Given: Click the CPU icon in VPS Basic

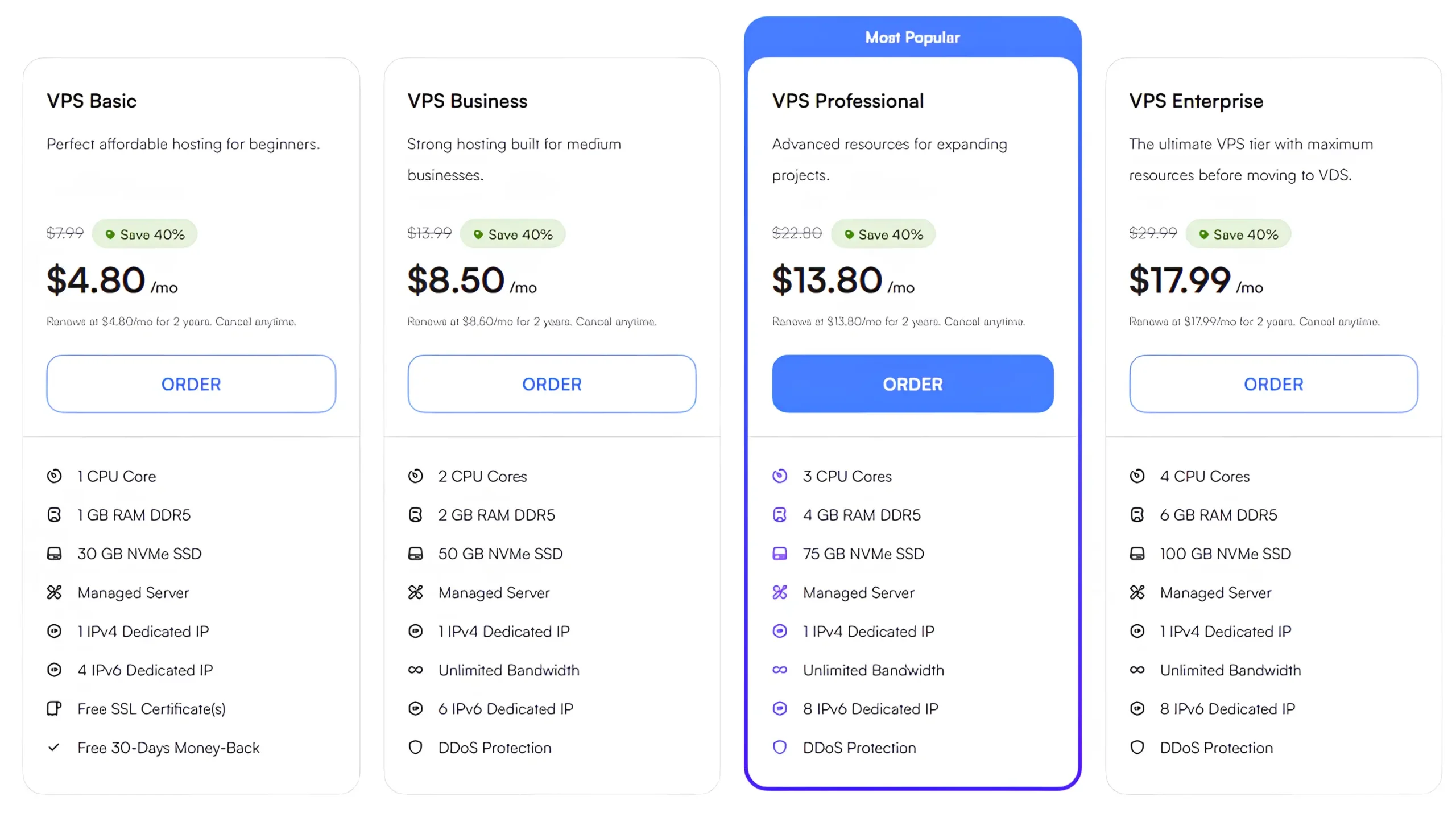Looking at the screenshot, I should coord(54,476).
